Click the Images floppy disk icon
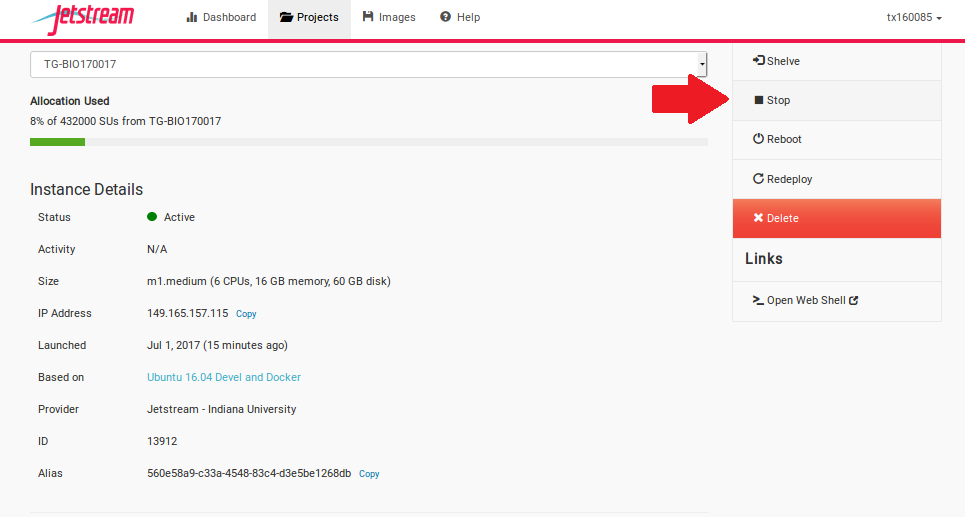The image size is (965, 517). [368, 17]
